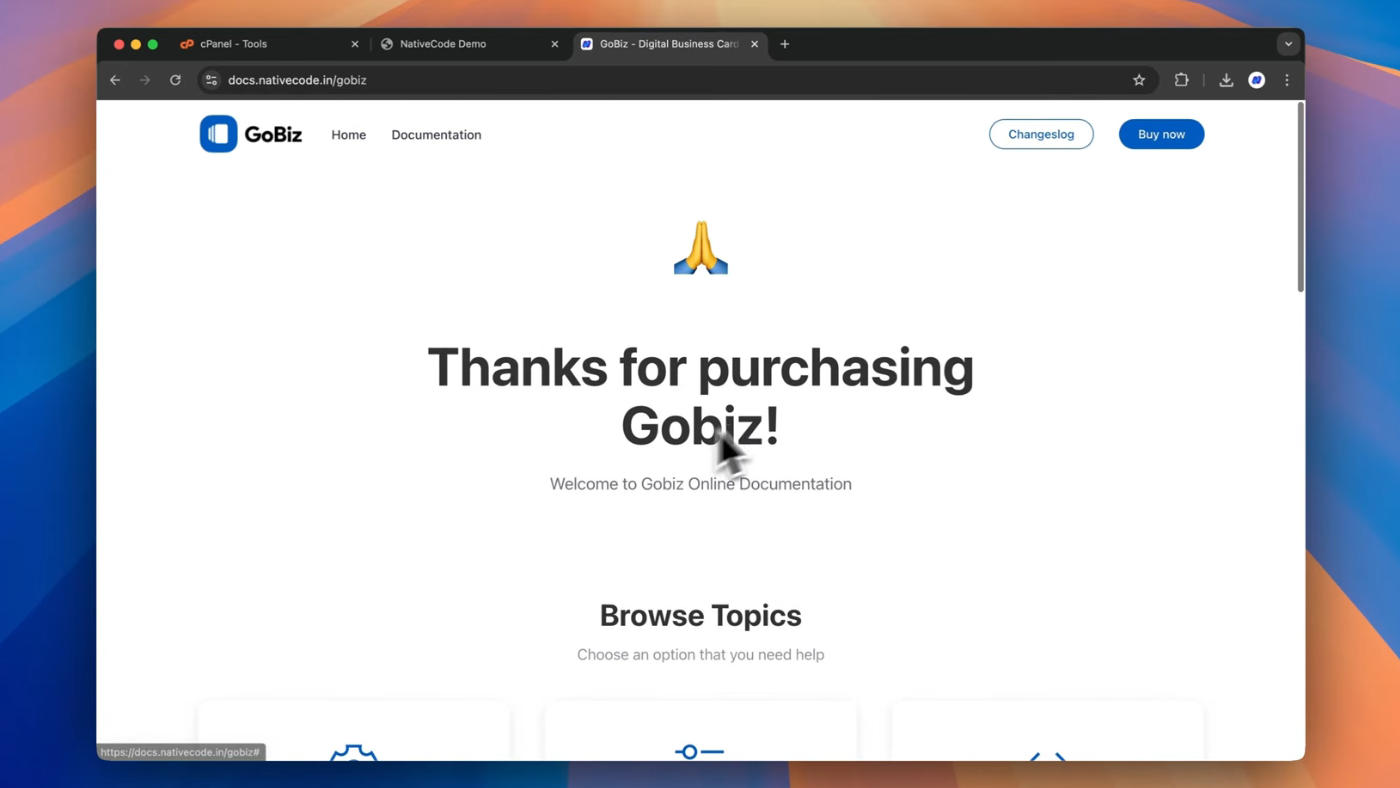Viewport: 1400px width, 788px height.
Task: Open the Chrome three-dot menu
Action: 1287,80
